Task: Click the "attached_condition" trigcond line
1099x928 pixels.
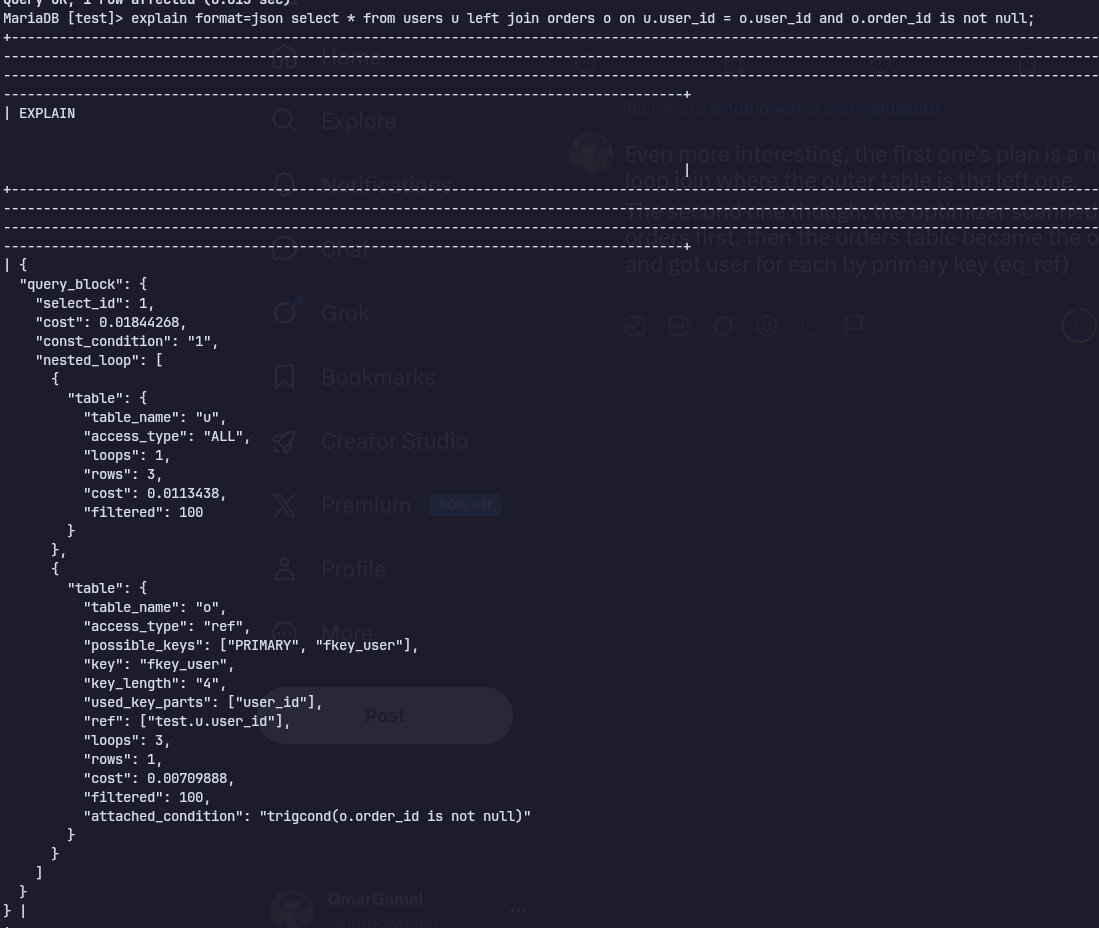Action: [x=307, y=816]
